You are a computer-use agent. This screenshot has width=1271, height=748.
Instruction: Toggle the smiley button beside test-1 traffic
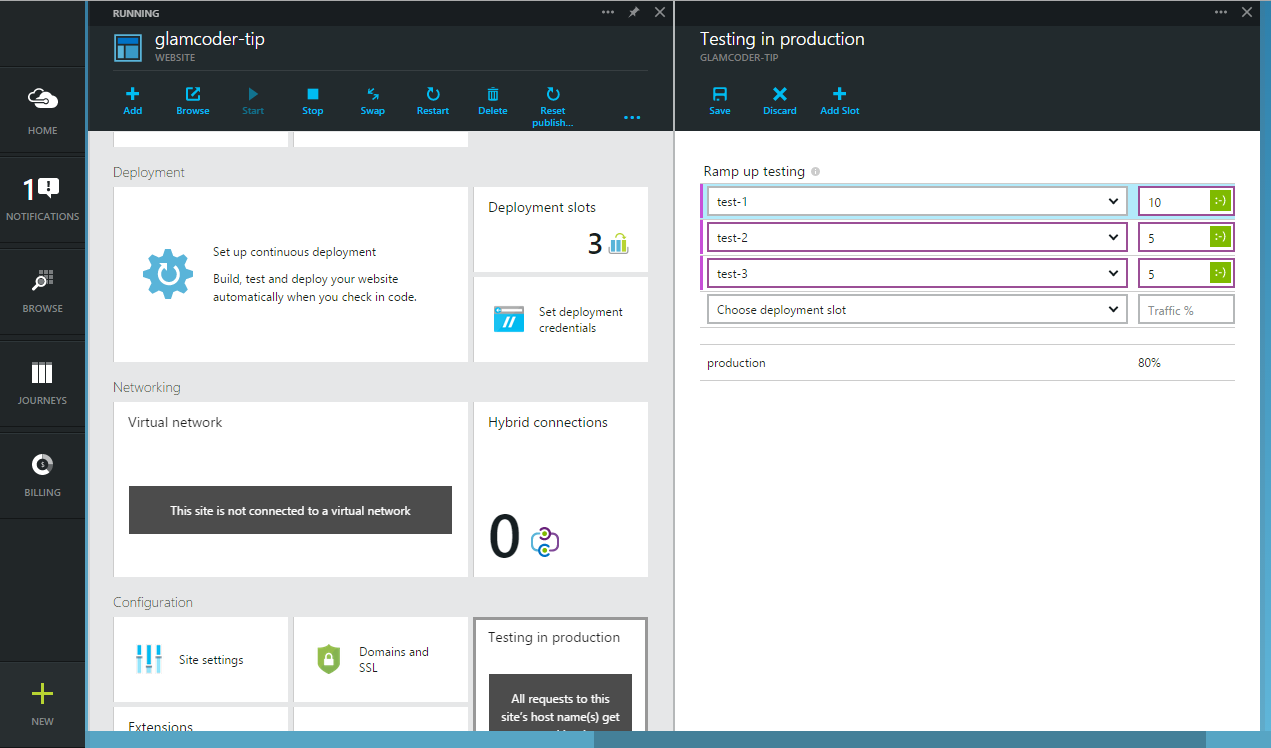(1219, 201)
